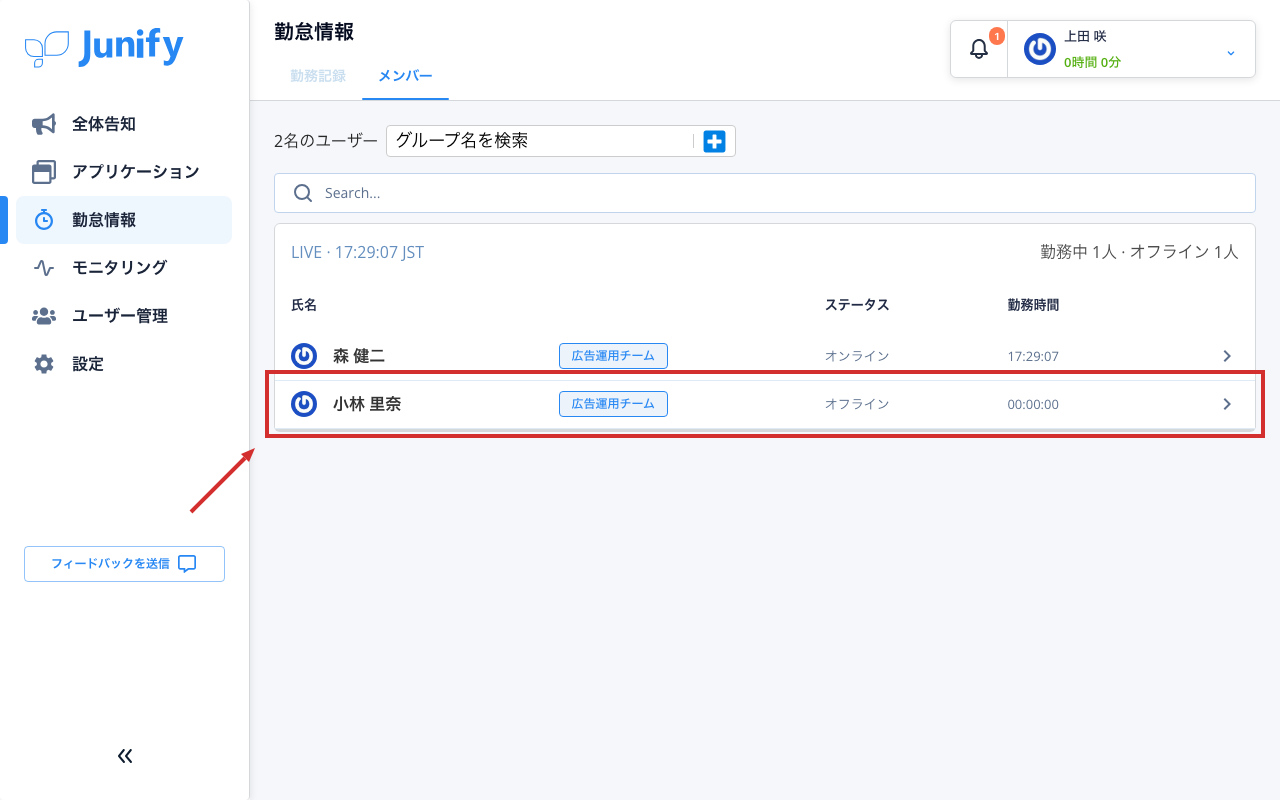Click 勤務中 1人 · オフライン 1人 summary
The image size is (1280, 800).
pyautogui.click(x=1140, y=252)
